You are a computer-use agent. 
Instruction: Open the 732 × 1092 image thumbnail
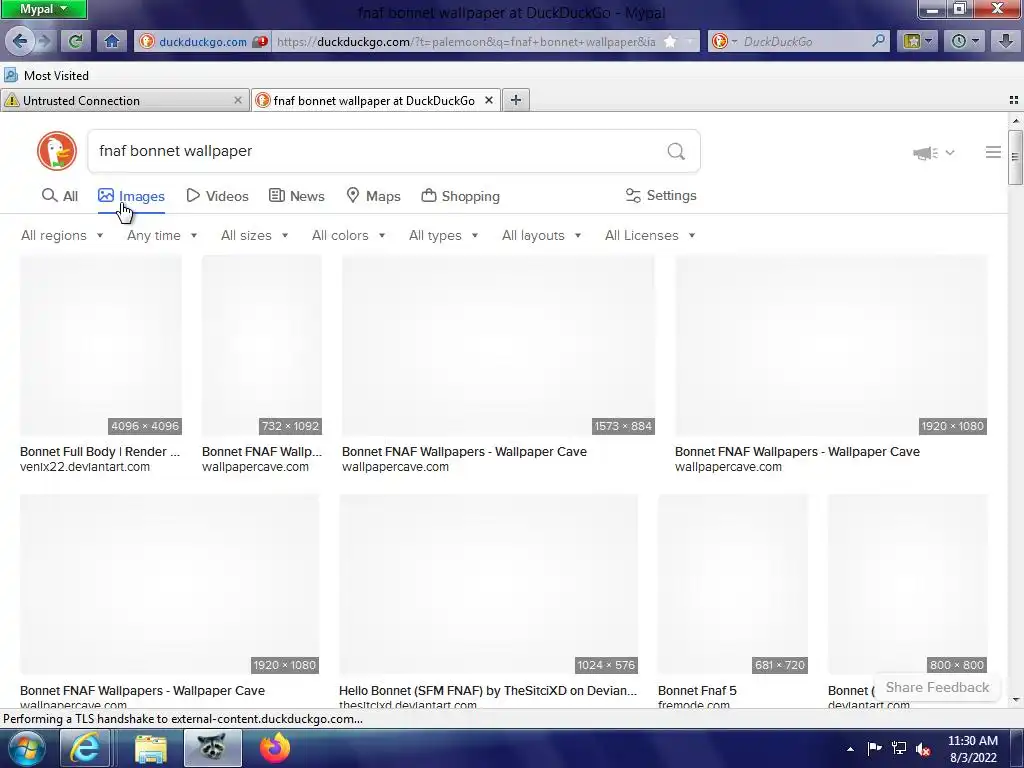pos(262,345)
